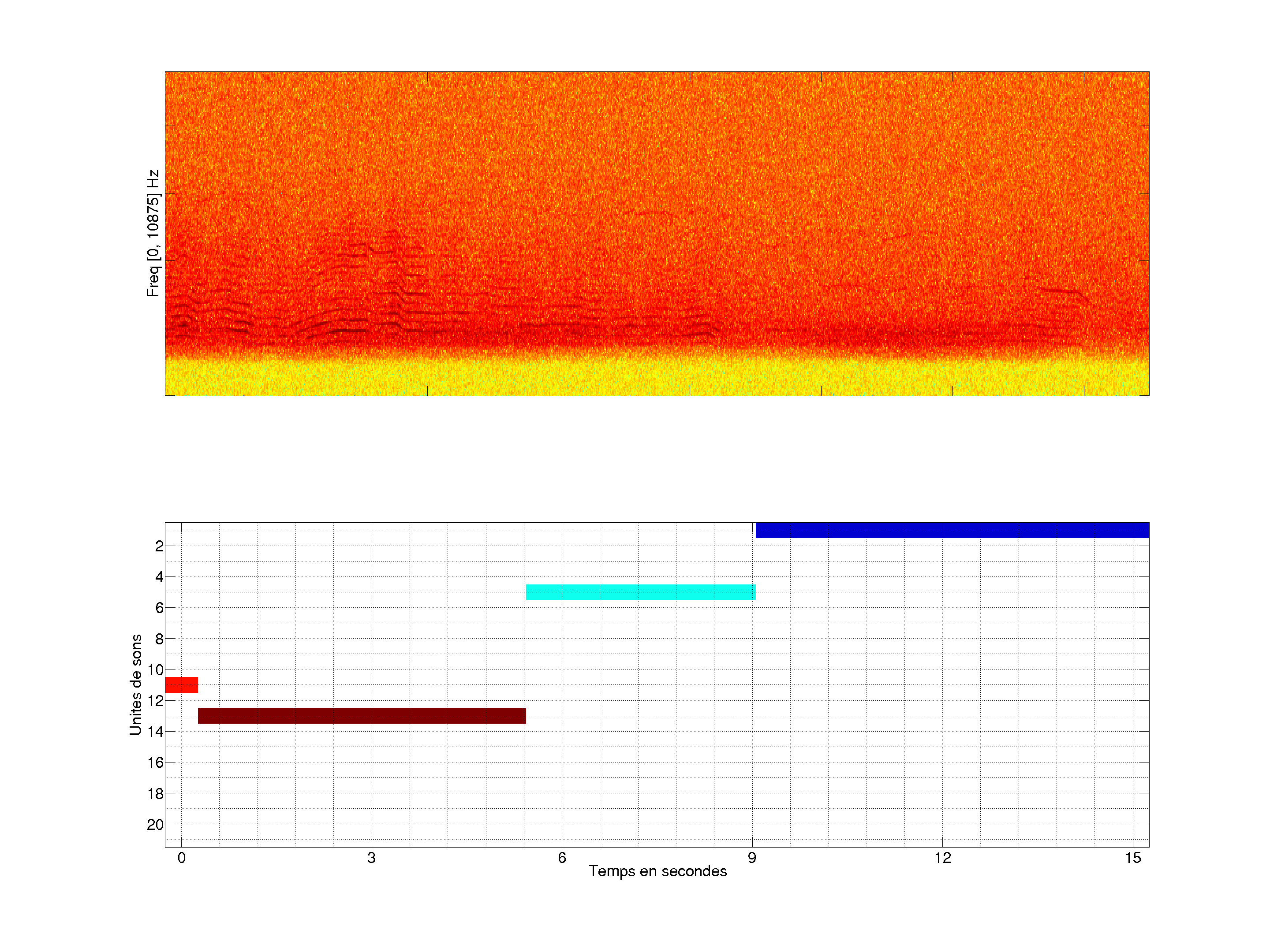Click y-axis tick label 8
Screen dimensions: 1270x952
tap(159, 639)
